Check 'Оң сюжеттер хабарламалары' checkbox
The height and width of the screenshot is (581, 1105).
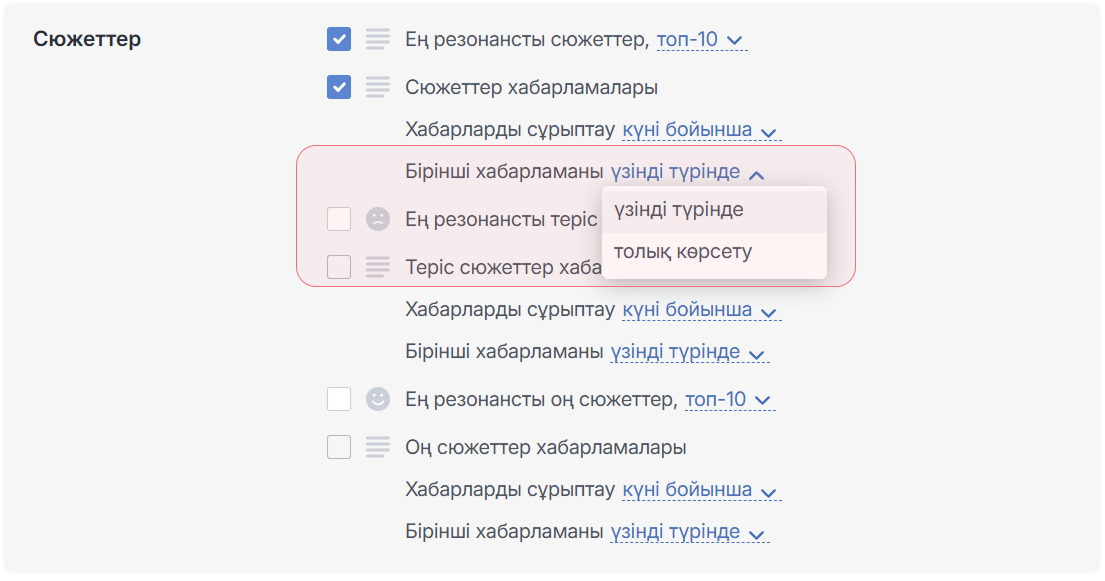pyautogui.click(x=339, y=447)
